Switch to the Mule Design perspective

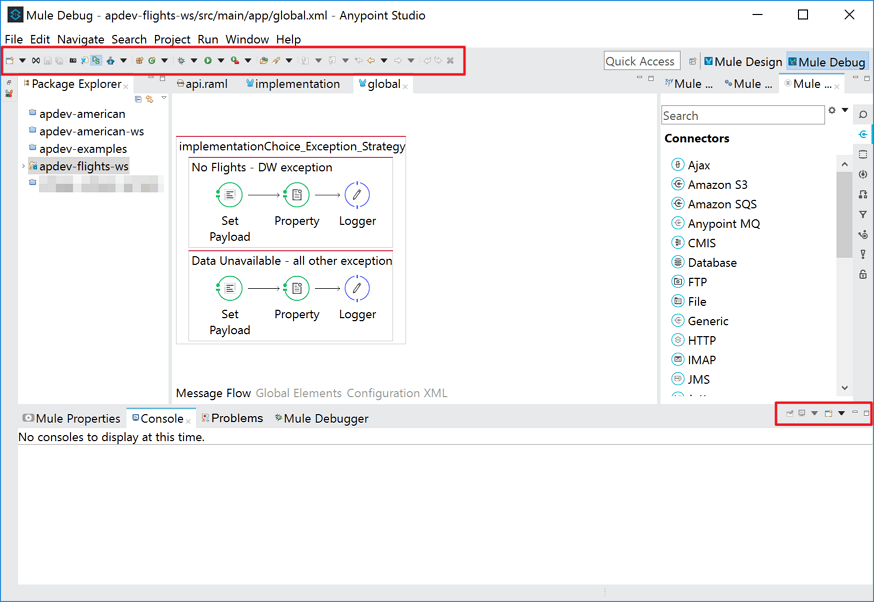tap(743, 61)
